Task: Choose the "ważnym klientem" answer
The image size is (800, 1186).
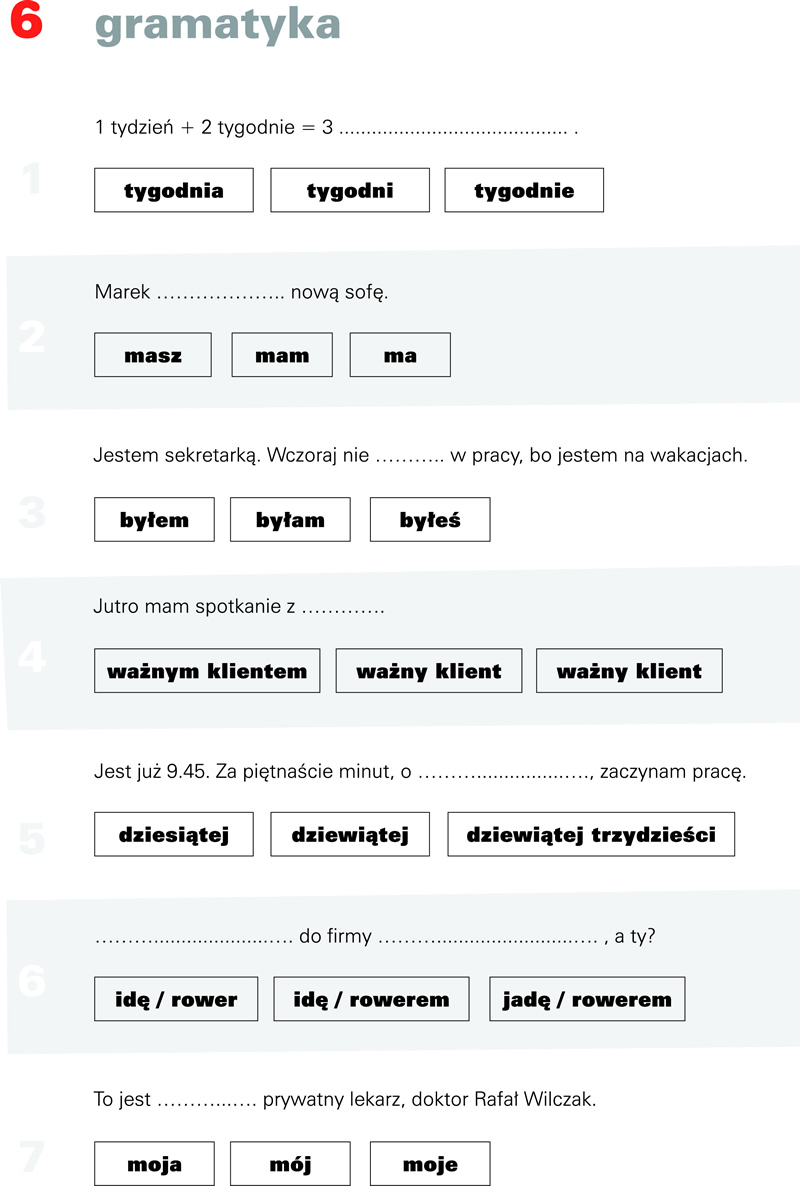Action: click(207, 671)
